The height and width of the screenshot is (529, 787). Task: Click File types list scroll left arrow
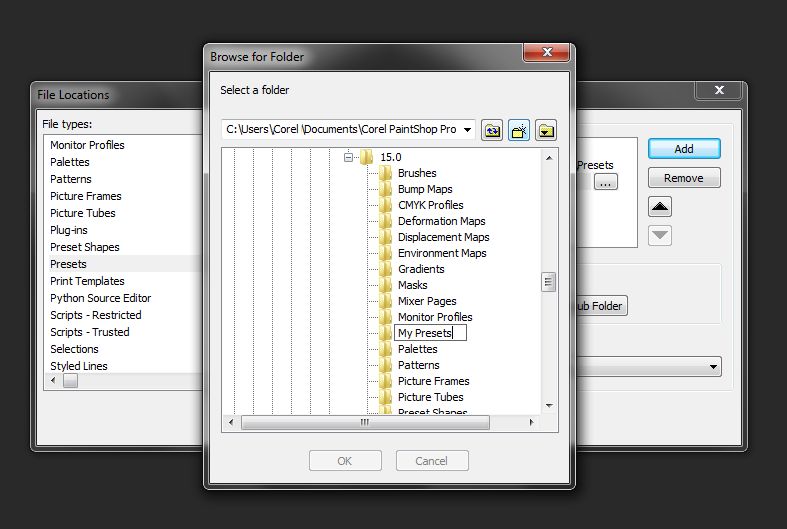(54, 381)
